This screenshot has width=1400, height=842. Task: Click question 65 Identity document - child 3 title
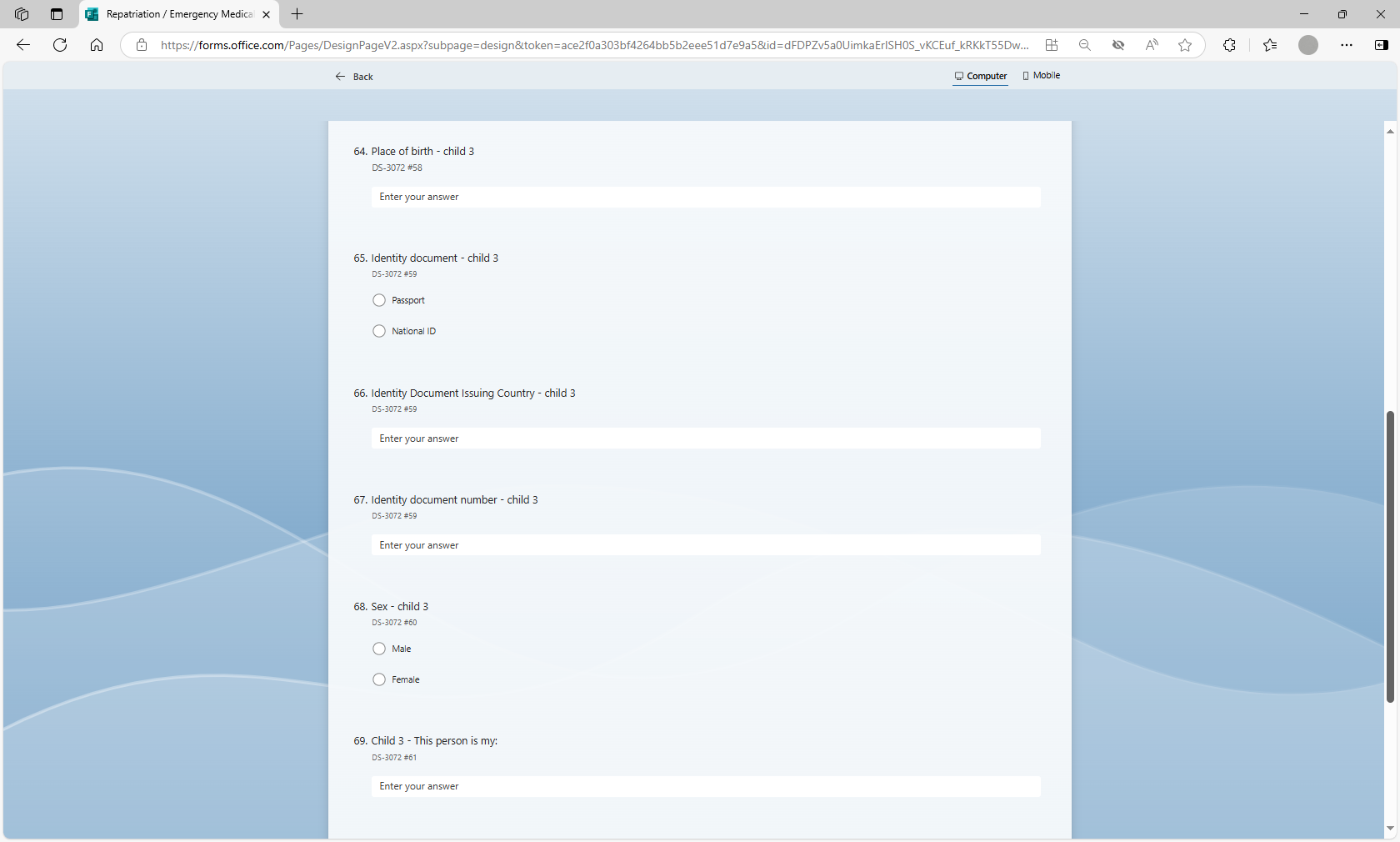coord(434,258)
